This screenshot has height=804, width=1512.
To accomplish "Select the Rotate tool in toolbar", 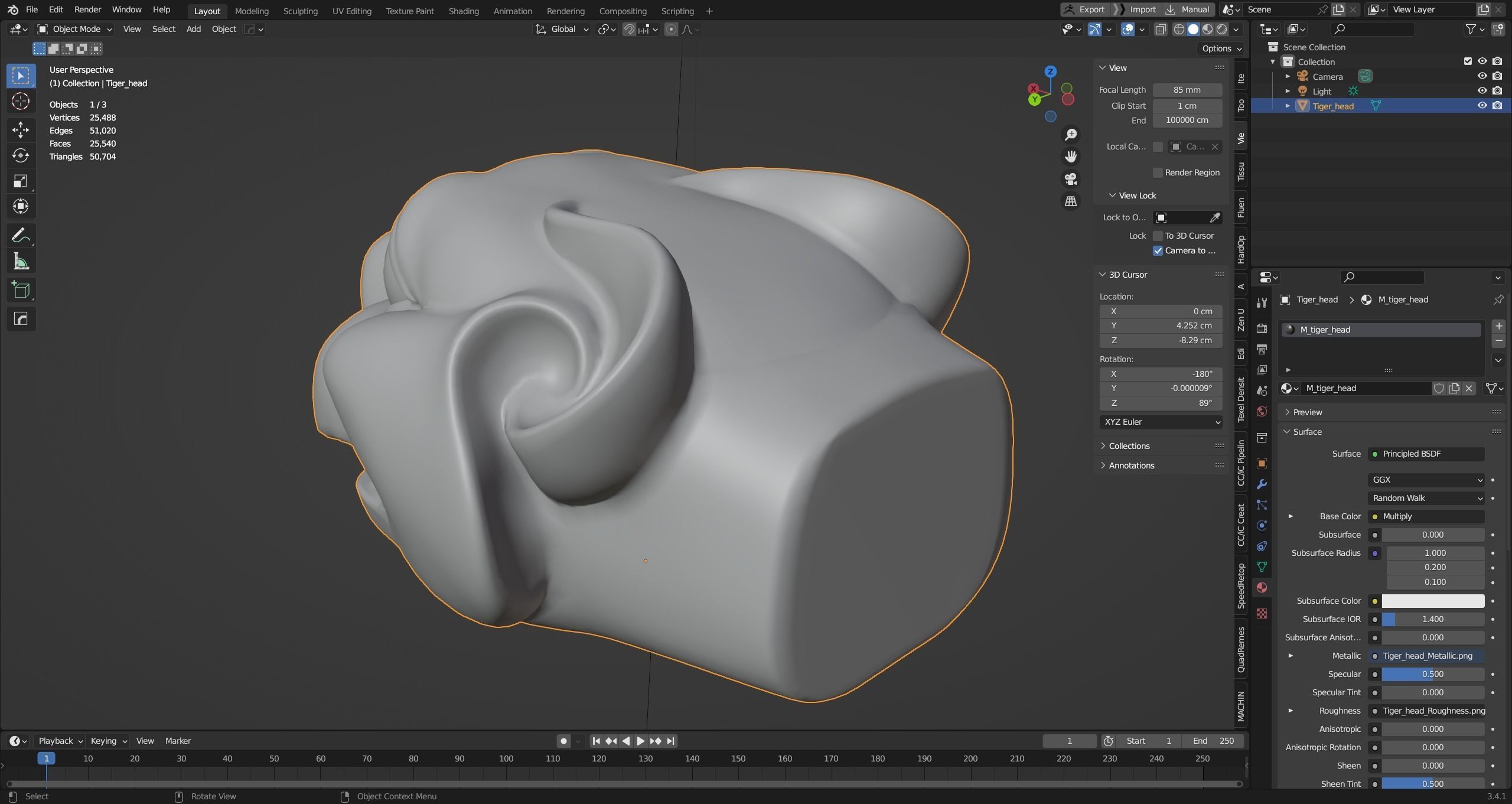I will pyautogui.click(x=21, y=155).
